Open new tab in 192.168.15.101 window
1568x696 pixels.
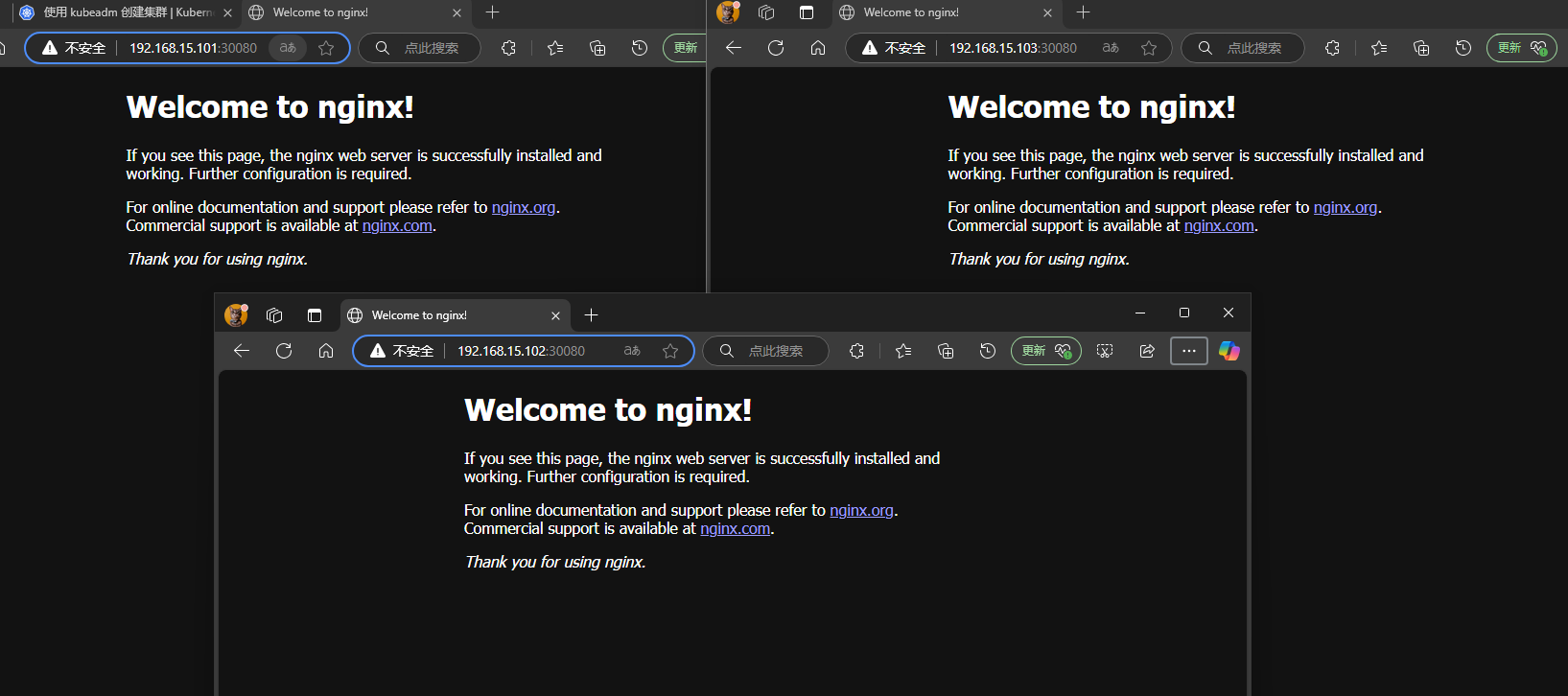tap(493, 12)
